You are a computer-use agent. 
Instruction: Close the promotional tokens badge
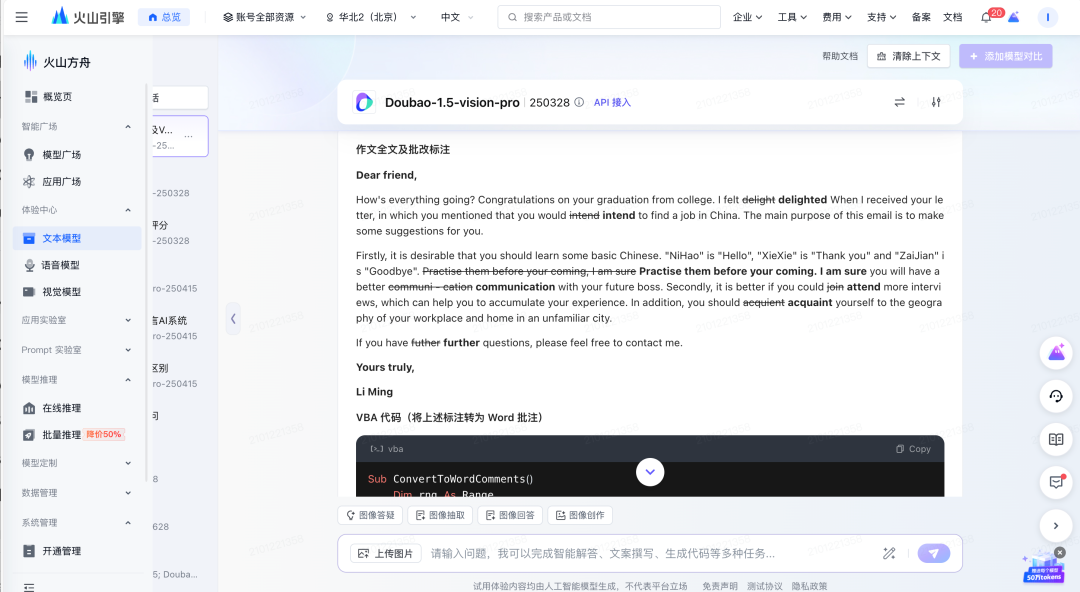click(1060, 552)
